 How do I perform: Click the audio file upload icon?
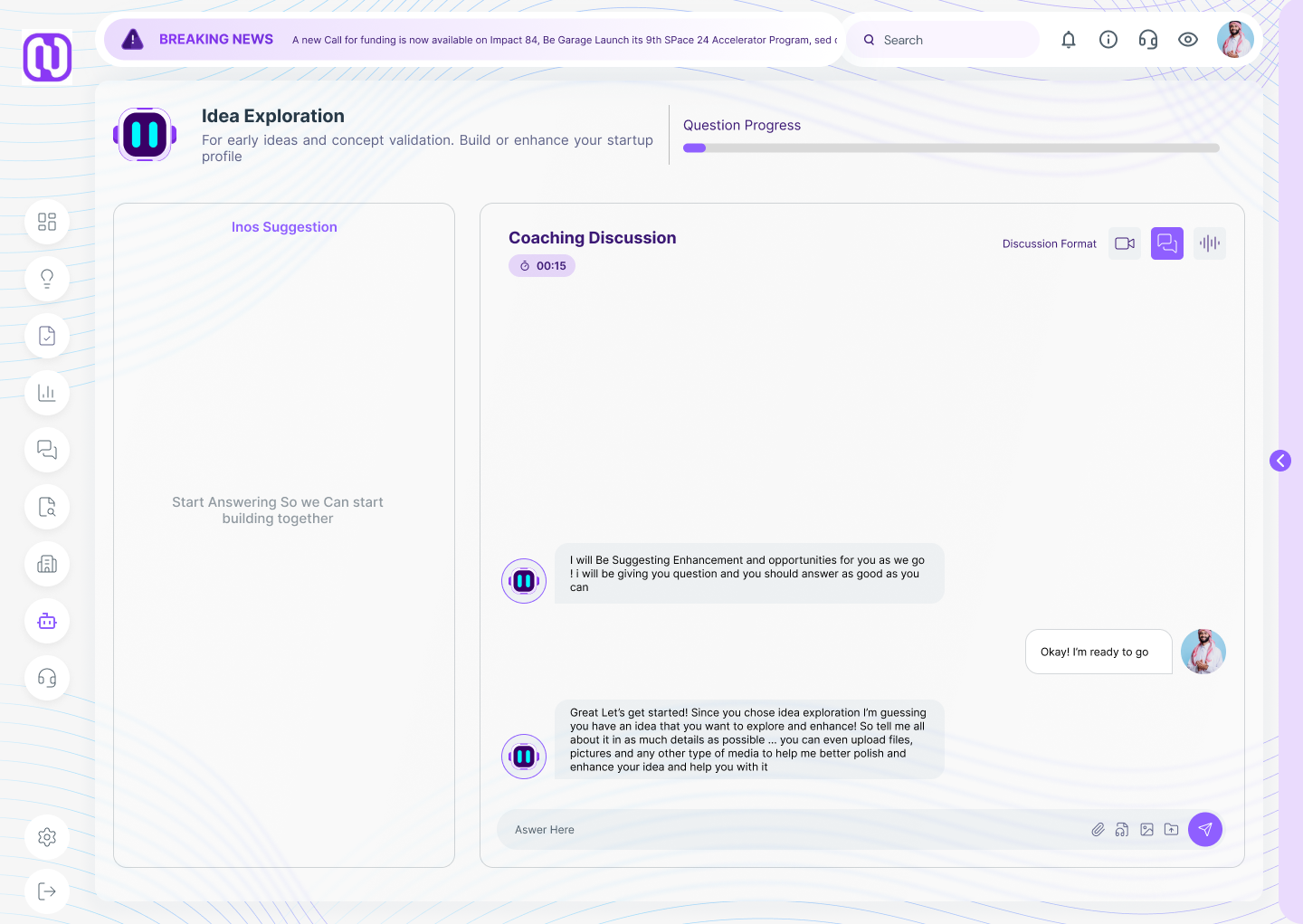(1122, 830)
